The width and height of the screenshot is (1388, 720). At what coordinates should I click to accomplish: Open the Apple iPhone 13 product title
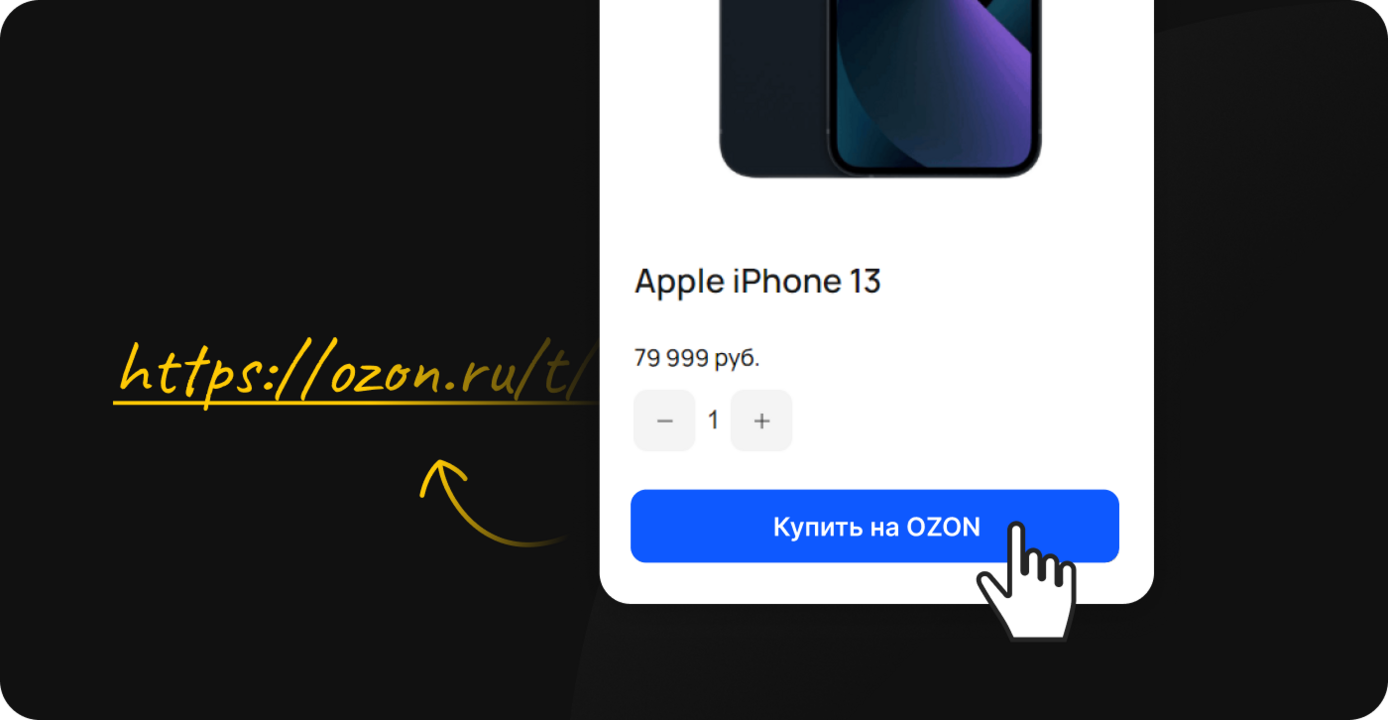tap(757, 282)
